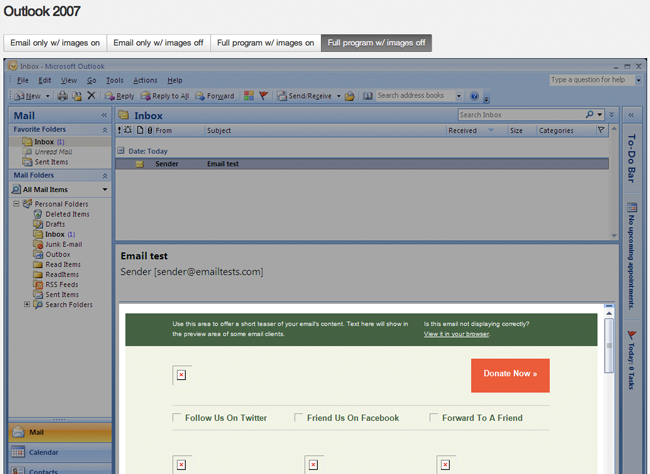This screenshot has width=650, height=474.
Task: Open the Deleted Items folder
Action: 62,214
